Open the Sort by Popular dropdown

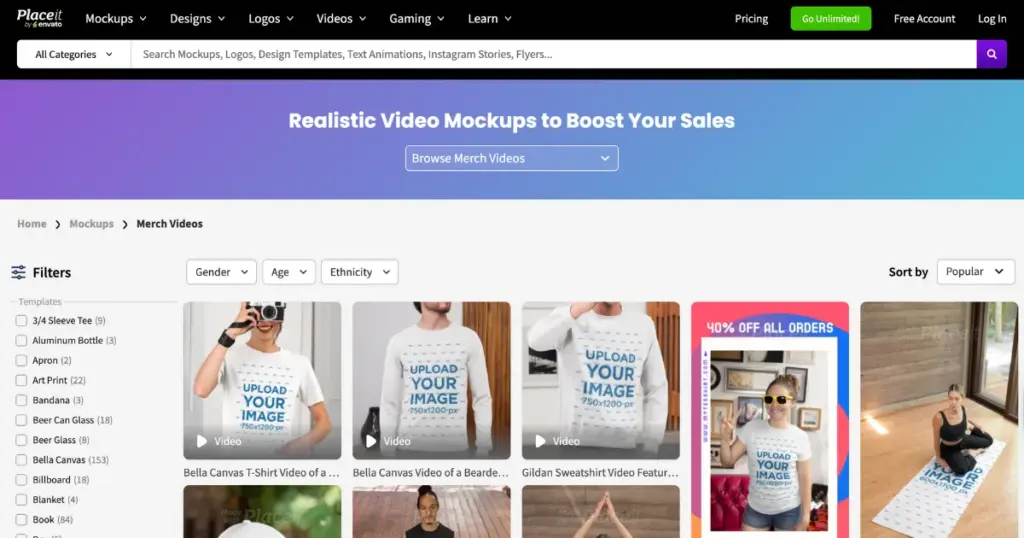point(976,272)
